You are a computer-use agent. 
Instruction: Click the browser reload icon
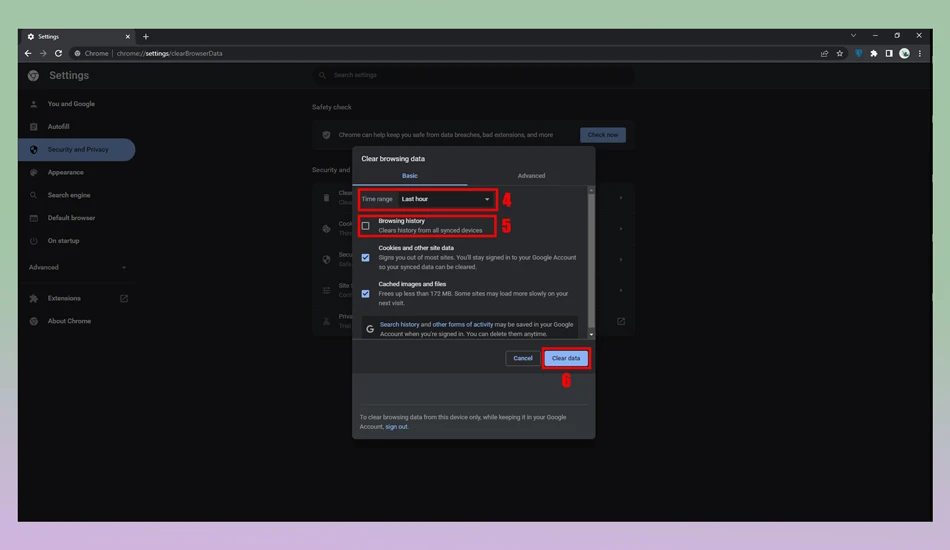point(58,53)
